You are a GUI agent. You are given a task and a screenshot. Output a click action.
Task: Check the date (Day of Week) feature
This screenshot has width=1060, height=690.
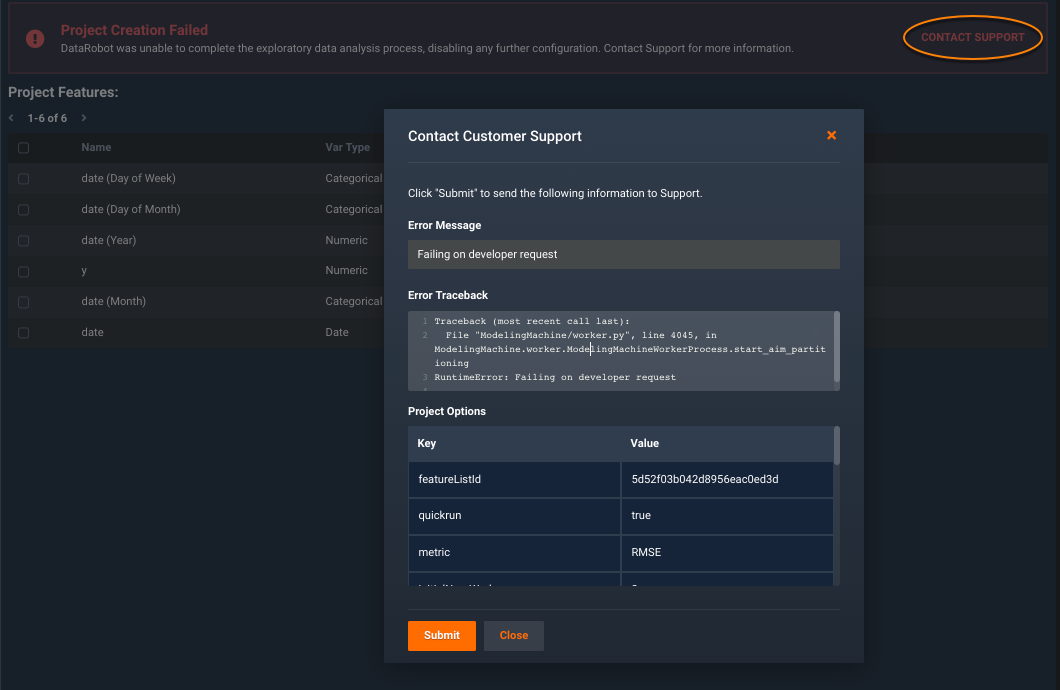pos(23,179)
